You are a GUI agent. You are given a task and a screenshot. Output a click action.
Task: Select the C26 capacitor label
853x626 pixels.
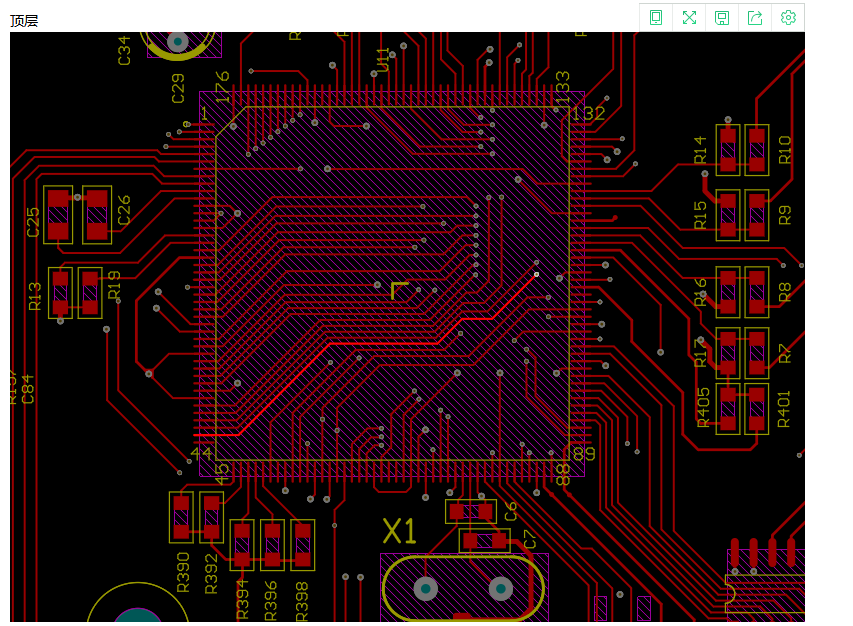(124, 210)
